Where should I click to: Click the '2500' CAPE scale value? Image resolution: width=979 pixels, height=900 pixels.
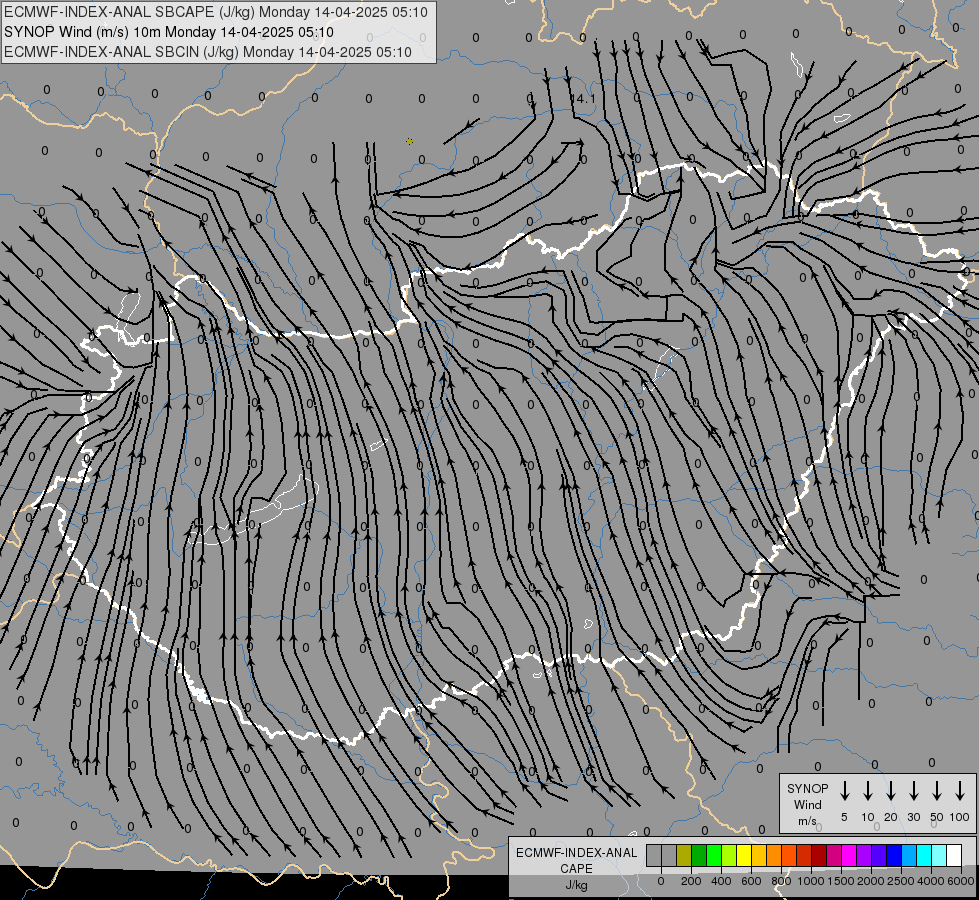pos(900,881)
